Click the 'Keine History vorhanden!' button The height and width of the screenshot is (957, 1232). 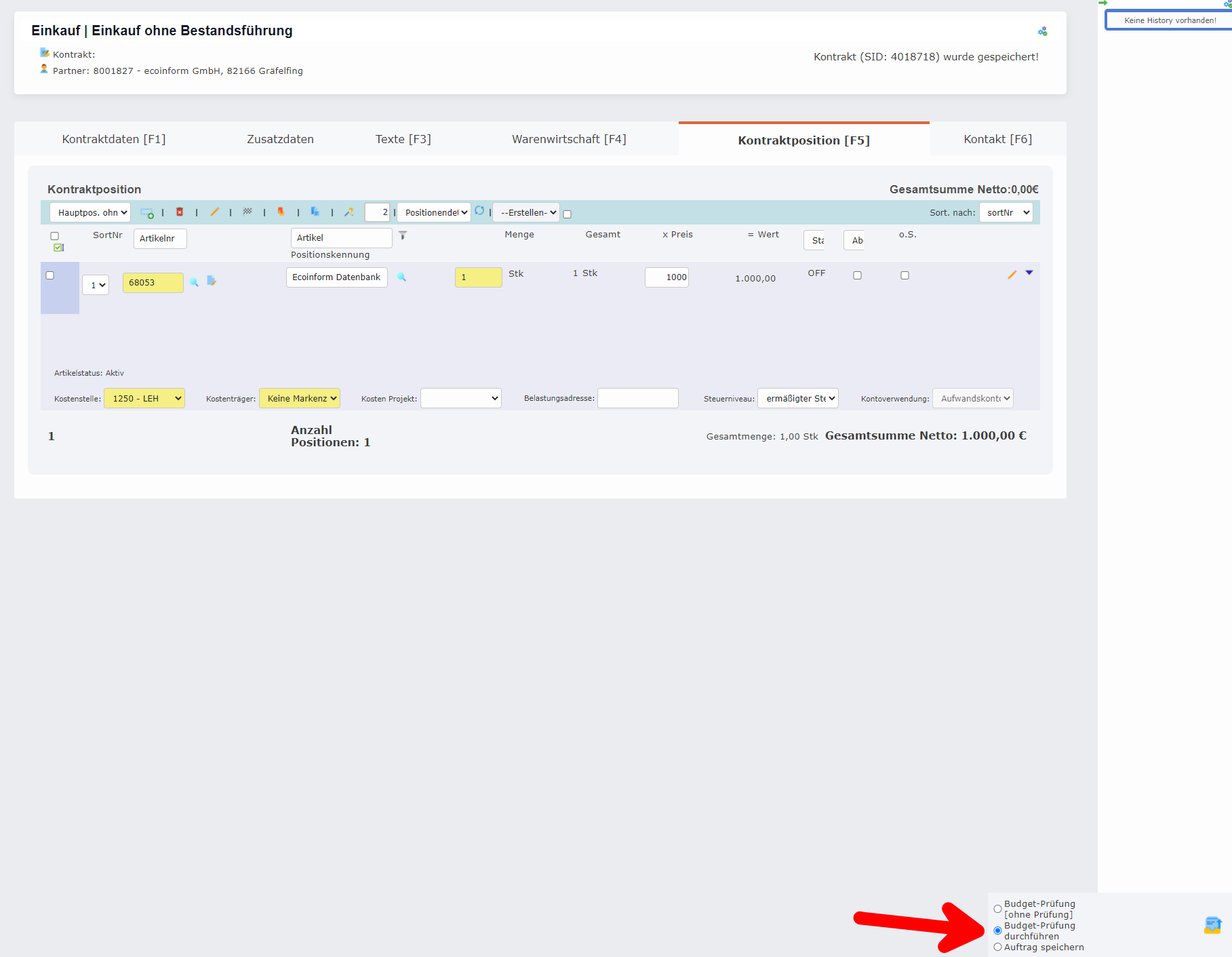pyautogui.click(x=1170, y=20)
